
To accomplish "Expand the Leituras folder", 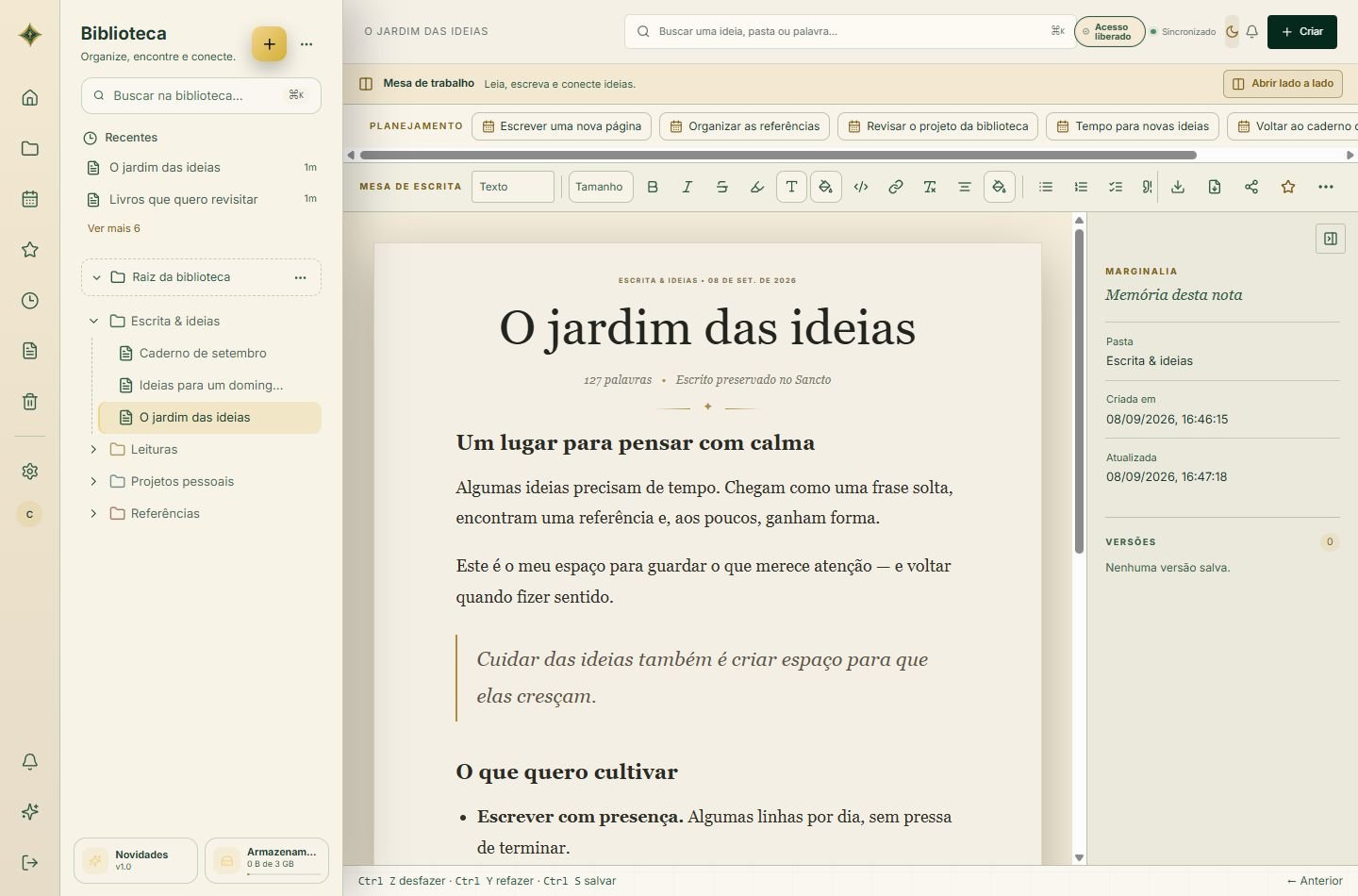I will pos(93,449).
